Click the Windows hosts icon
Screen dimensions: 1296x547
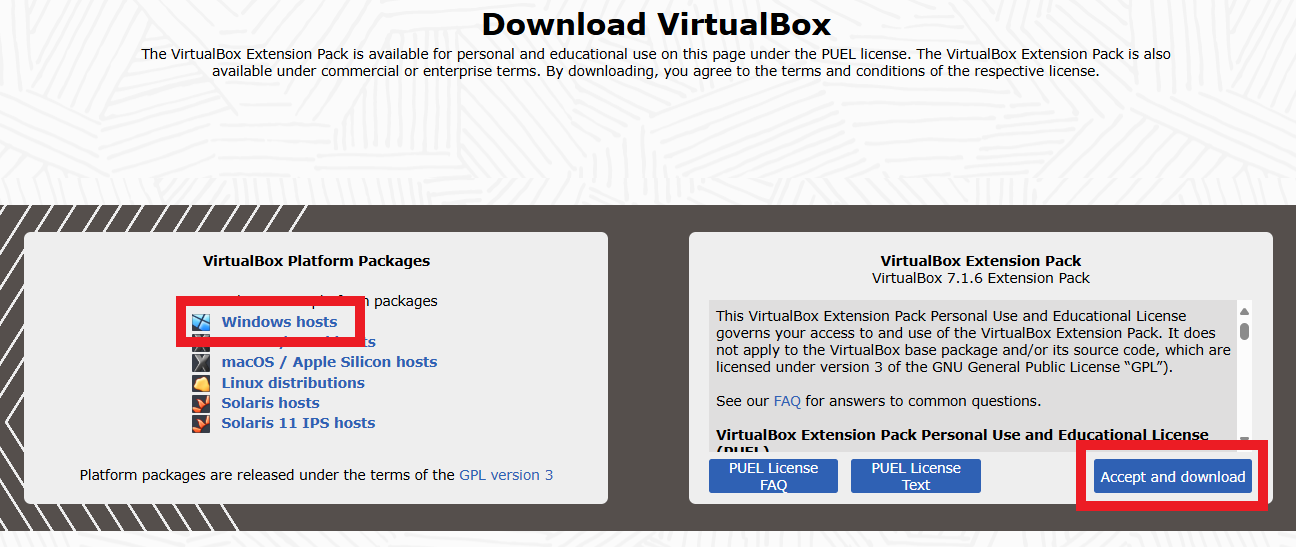pos(202,322)
